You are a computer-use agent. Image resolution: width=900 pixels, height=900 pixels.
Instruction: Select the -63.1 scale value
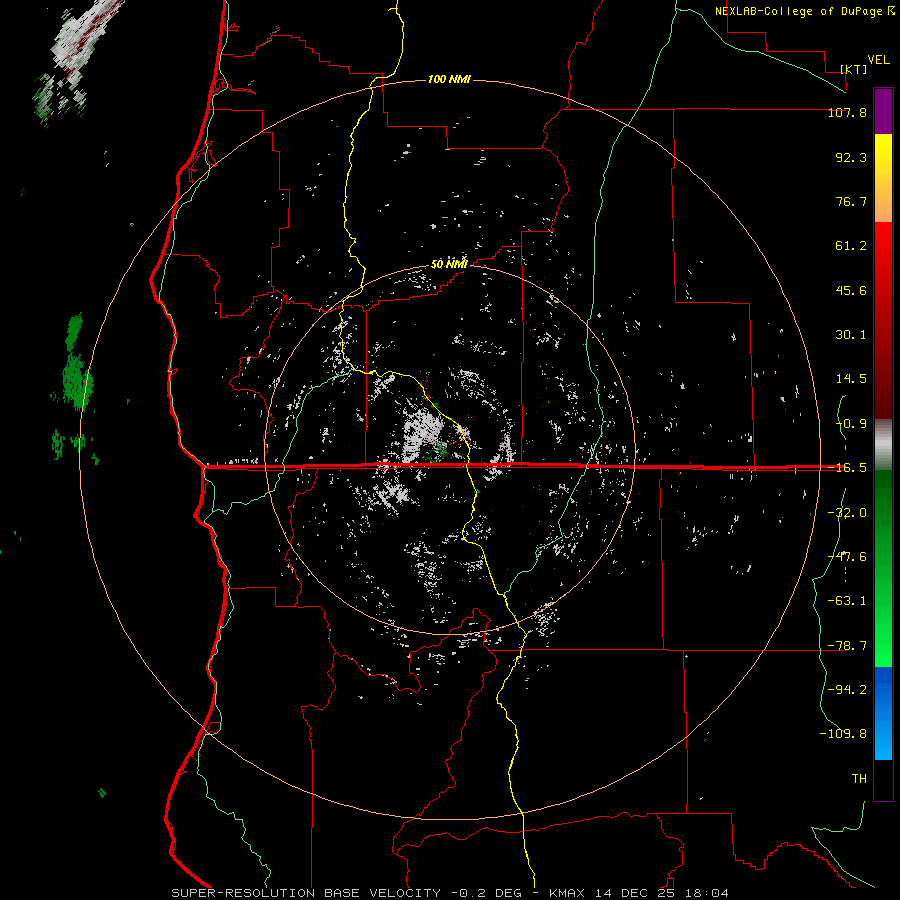pyautogui.click(x=847, y=601)
